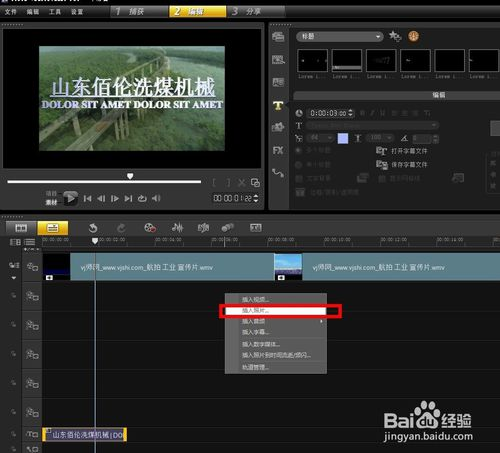Viewport: 500px width, 453px height.
Task: Click the Redo arrow icon
Action: 121,228
